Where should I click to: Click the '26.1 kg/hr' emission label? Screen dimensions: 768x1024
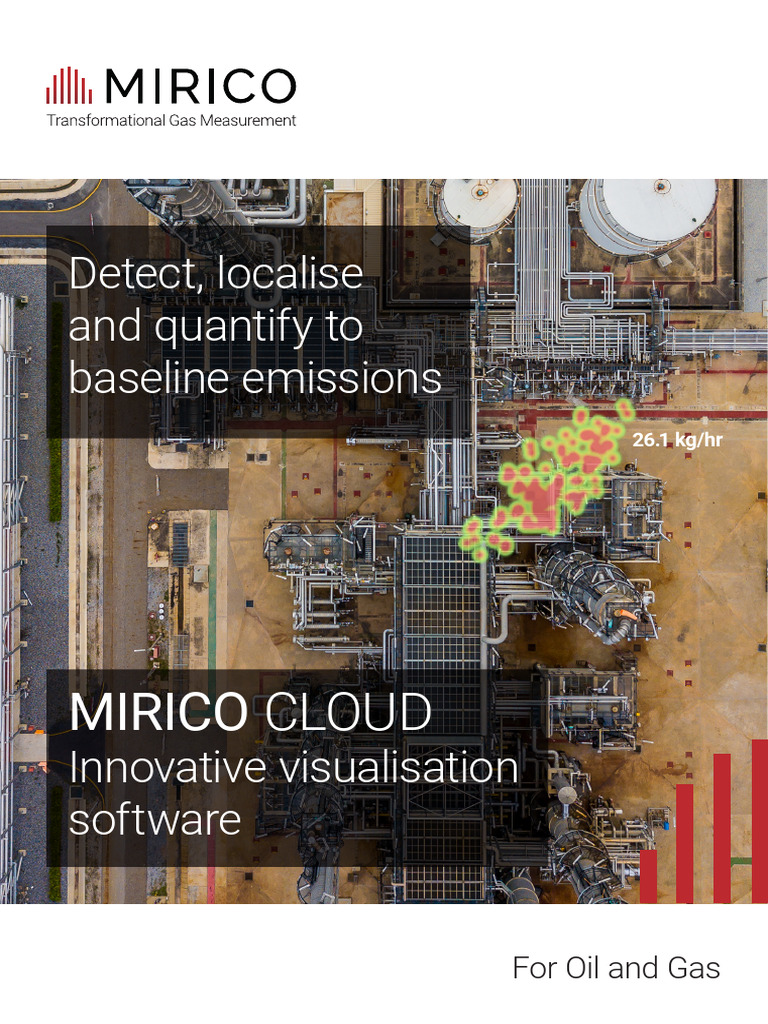677,440
